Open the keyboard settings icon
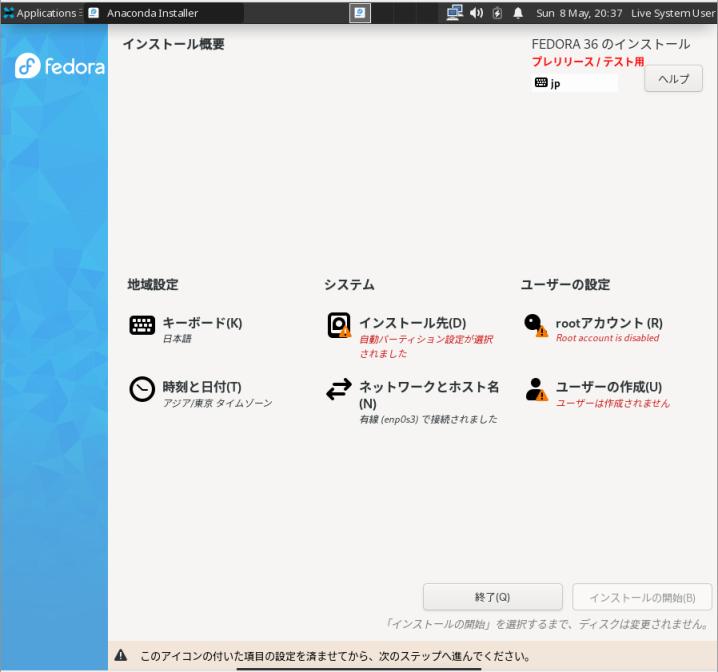The image size is (718, 672). coord(142,325)
